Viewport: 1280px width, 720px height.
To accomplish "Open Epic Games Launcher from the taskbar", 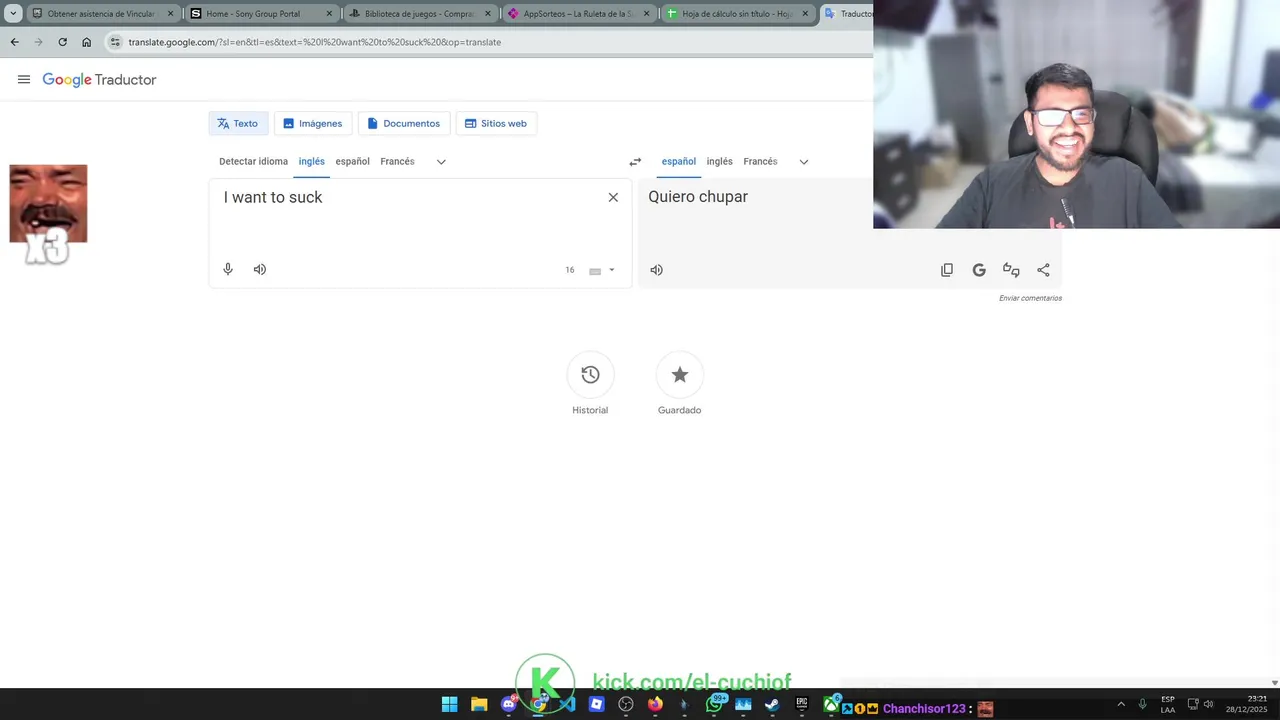I will 801,705.
